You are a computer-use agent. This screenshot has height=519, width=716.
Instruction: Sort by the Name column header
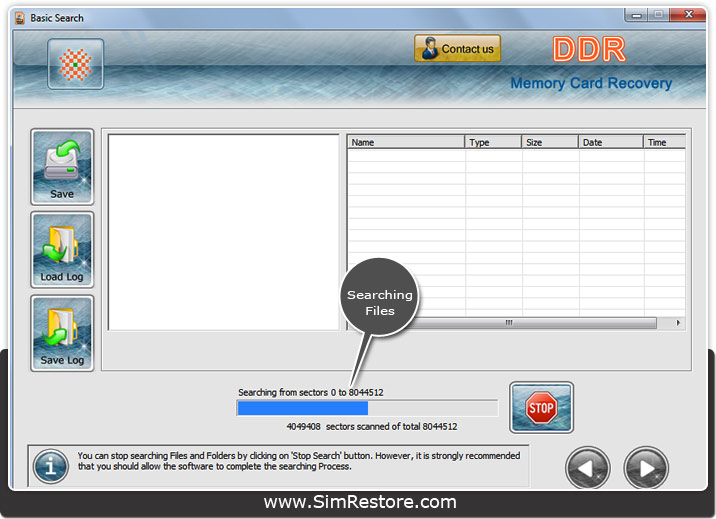[405, 142]
